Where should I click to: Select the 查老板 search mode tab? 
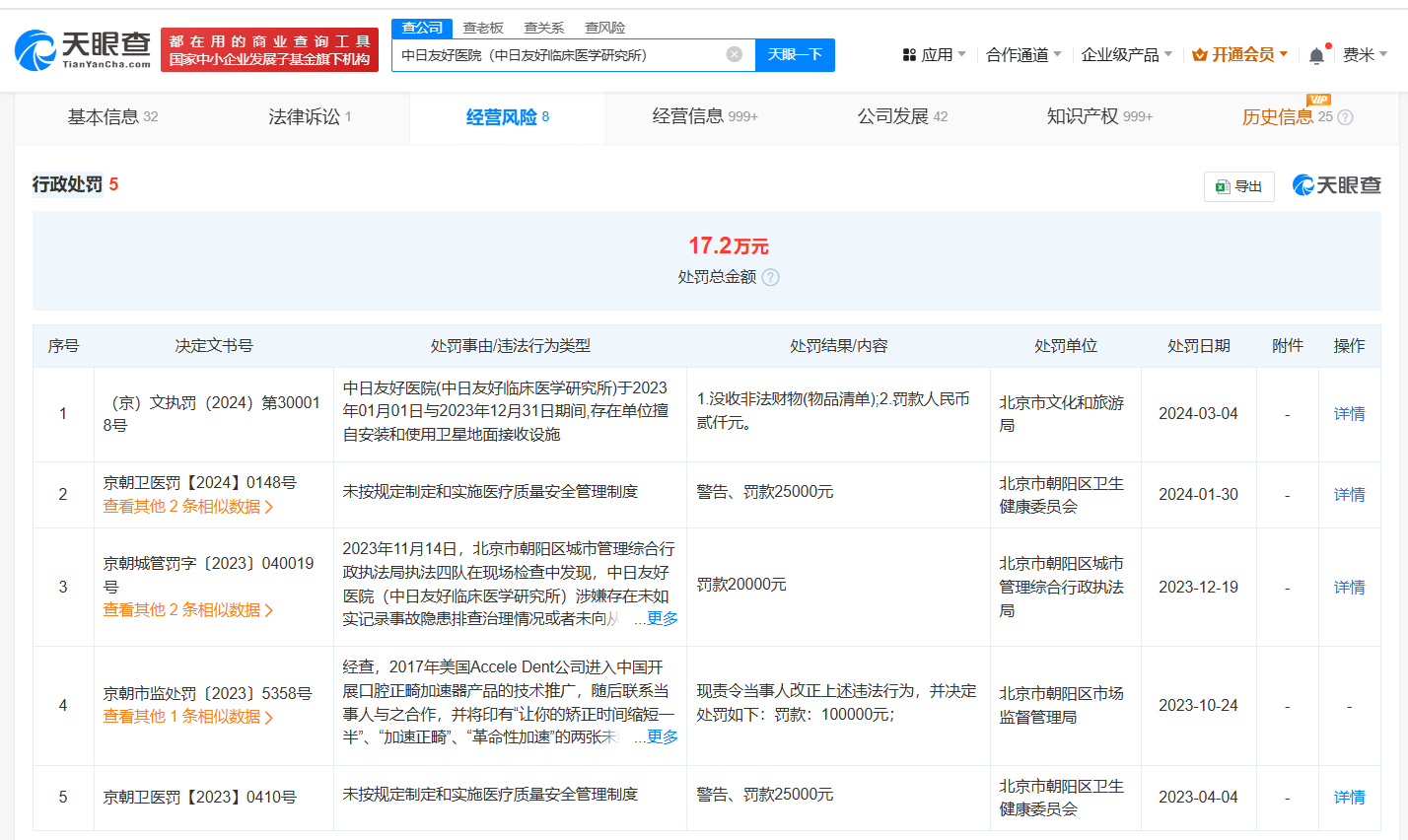click(483, 28)
